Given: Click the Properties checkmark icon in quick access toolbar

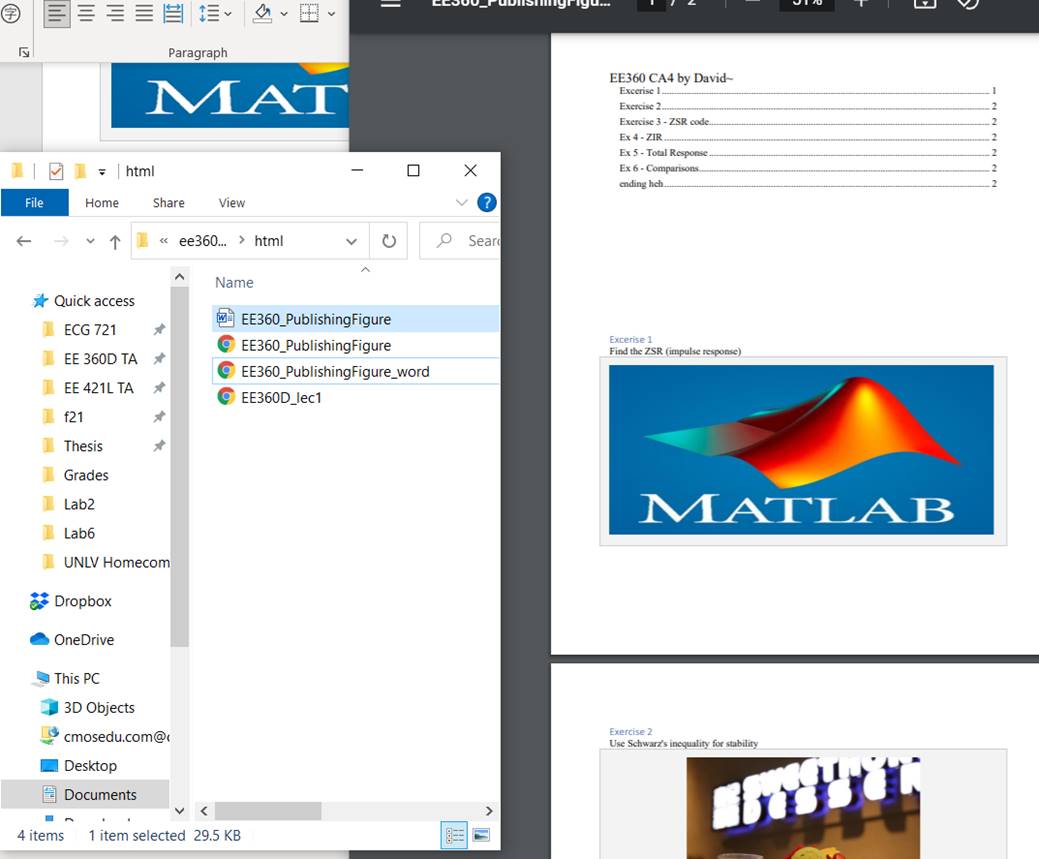Looking at the screenshot, I should click(x=56, y=171).
